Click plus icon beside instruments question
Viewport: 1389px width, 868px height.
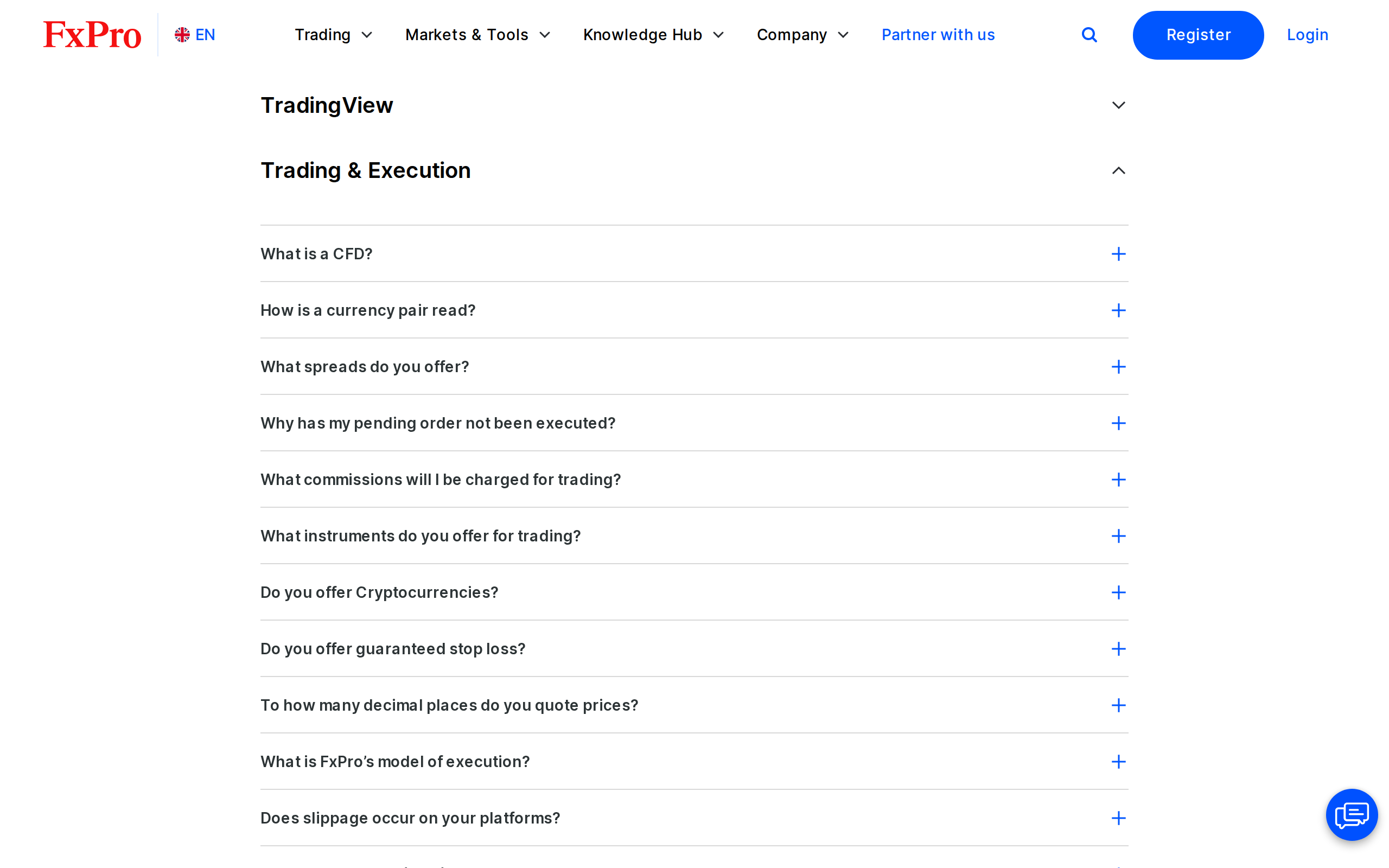click(x=1118, y=536)
